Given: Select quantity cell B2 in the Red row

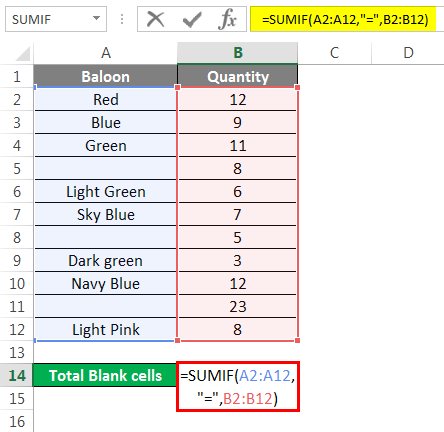Looking at the screenshot, I should (237, 99).
